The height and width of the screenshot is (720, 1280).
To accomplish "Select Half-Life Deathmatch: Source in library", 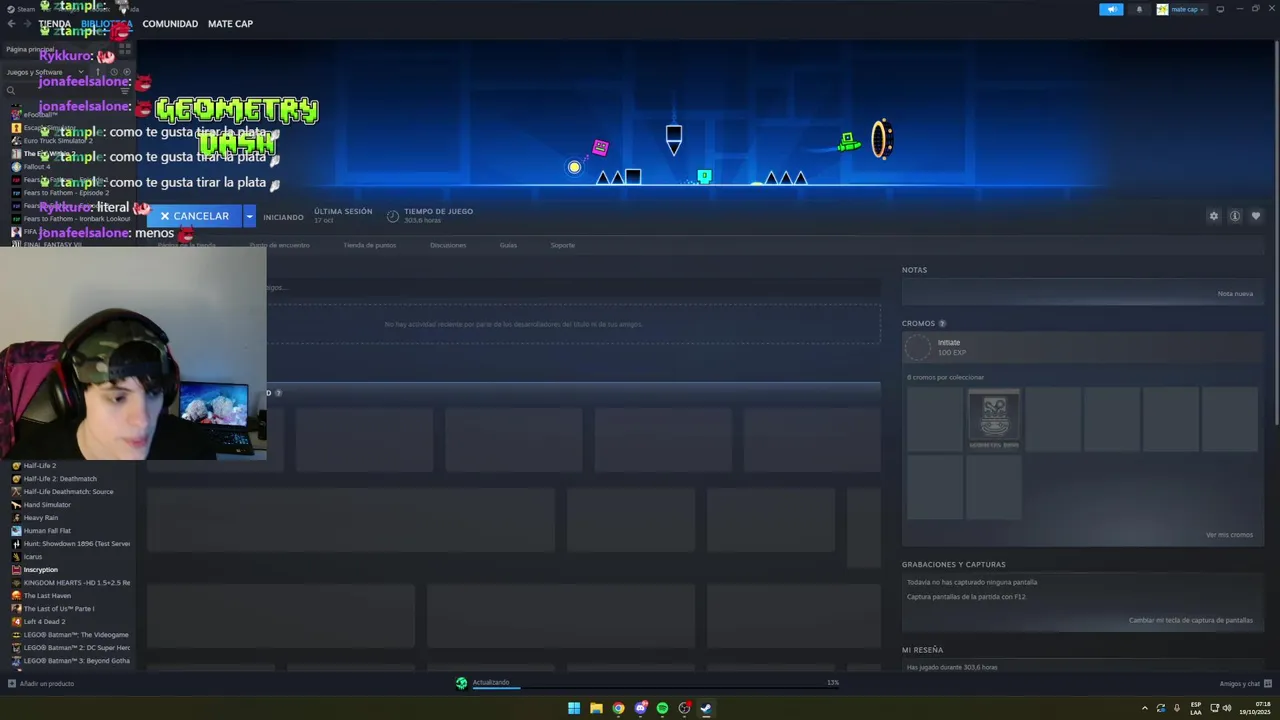I will (x=68, y=492).
